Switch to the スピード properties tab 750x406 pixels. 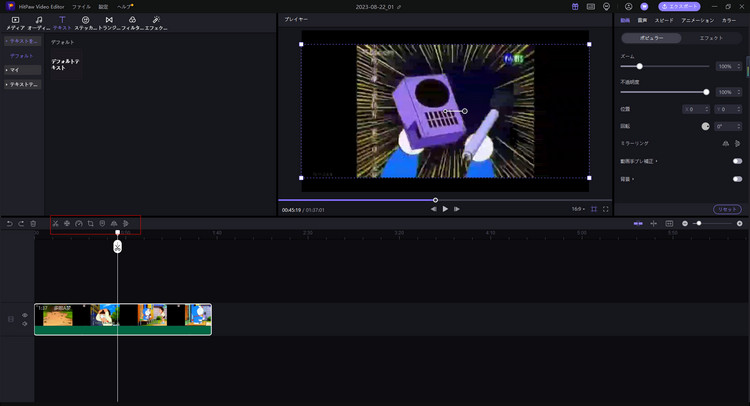point(665,20)
